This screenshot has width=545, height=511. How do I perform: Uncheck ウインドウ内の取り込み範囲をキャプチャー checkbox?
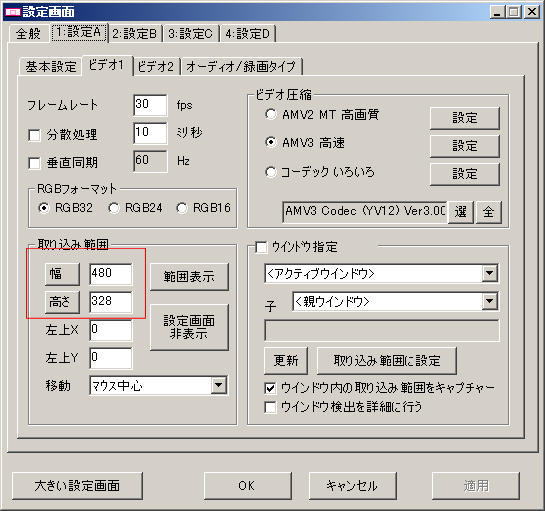click(x=270, y=388)
